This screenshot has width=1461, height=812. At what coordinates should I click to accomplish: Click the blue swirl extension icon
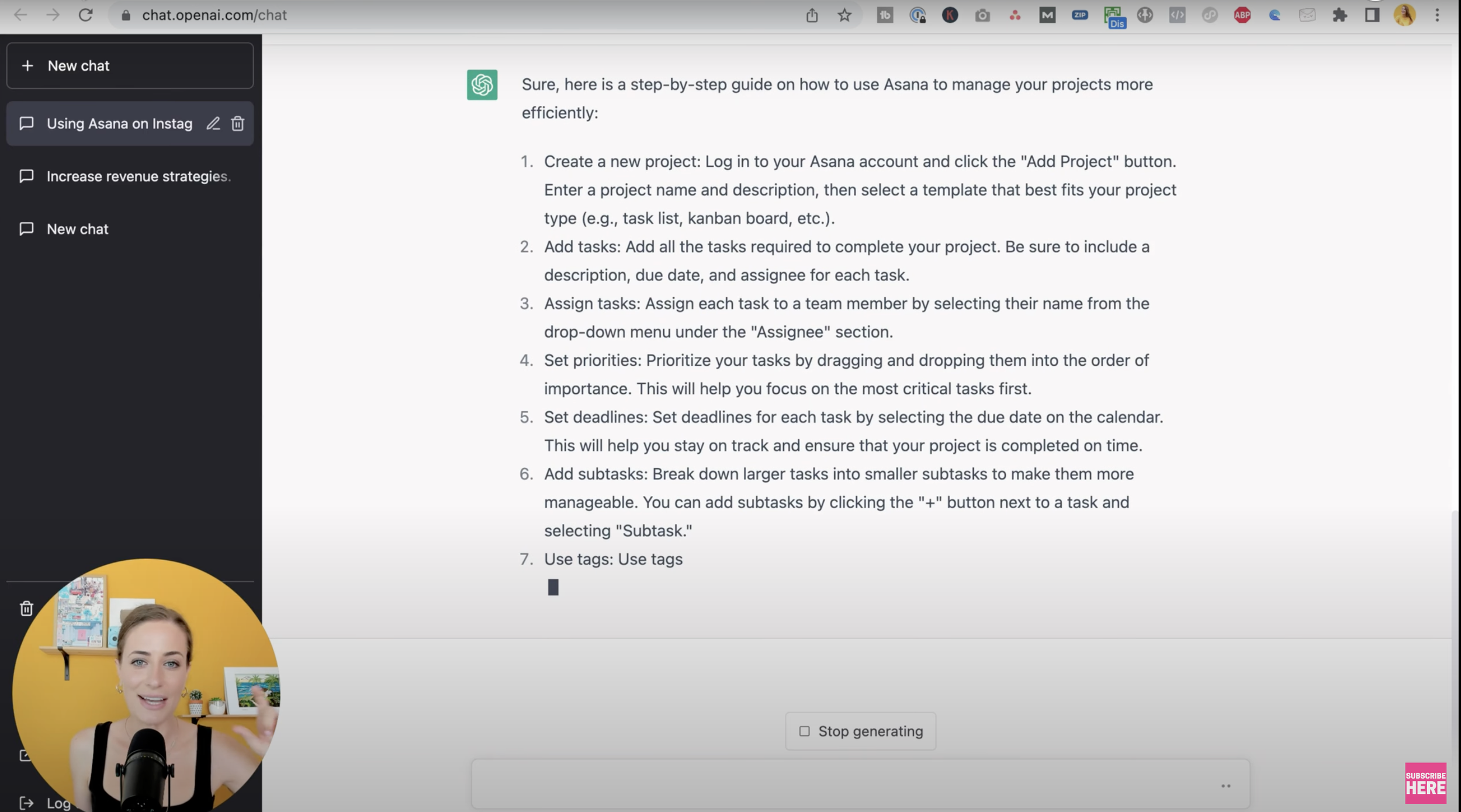click(x=1275, y=15)
